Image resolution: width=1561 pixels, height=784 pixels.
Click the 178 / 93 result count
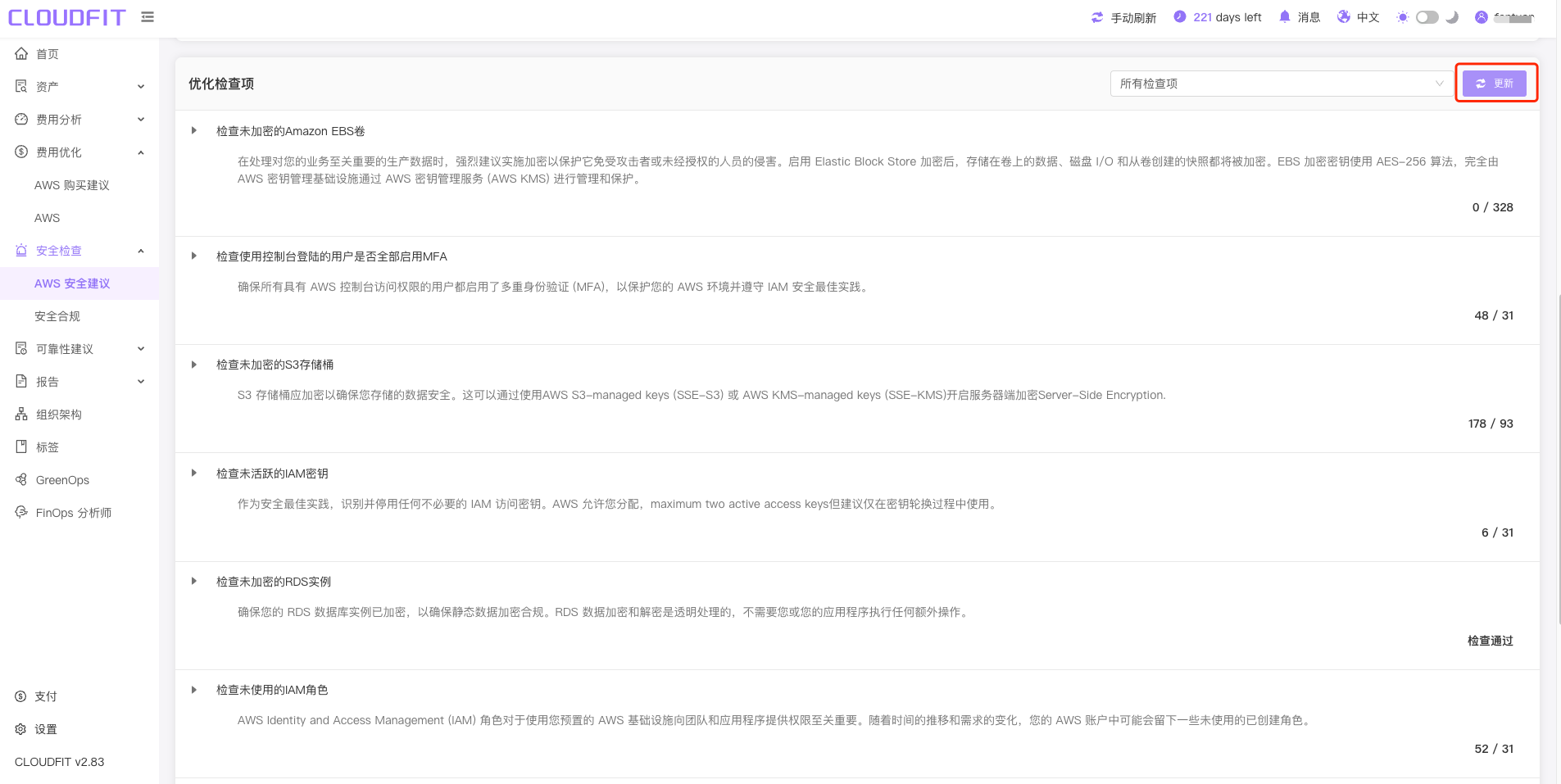(x=1491, y=424)
